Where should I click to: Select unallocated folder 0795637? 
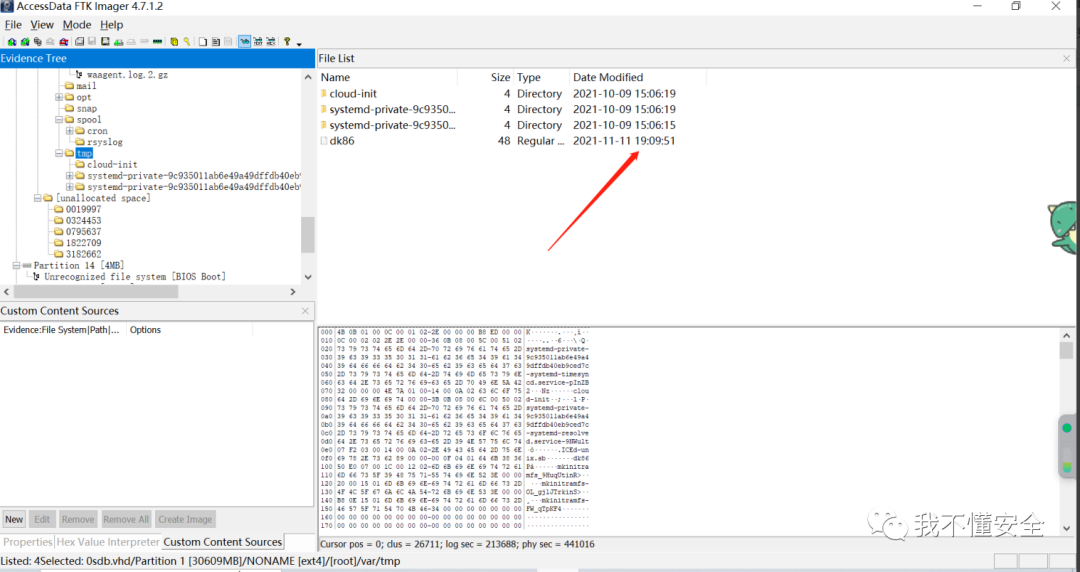point(83,232)
